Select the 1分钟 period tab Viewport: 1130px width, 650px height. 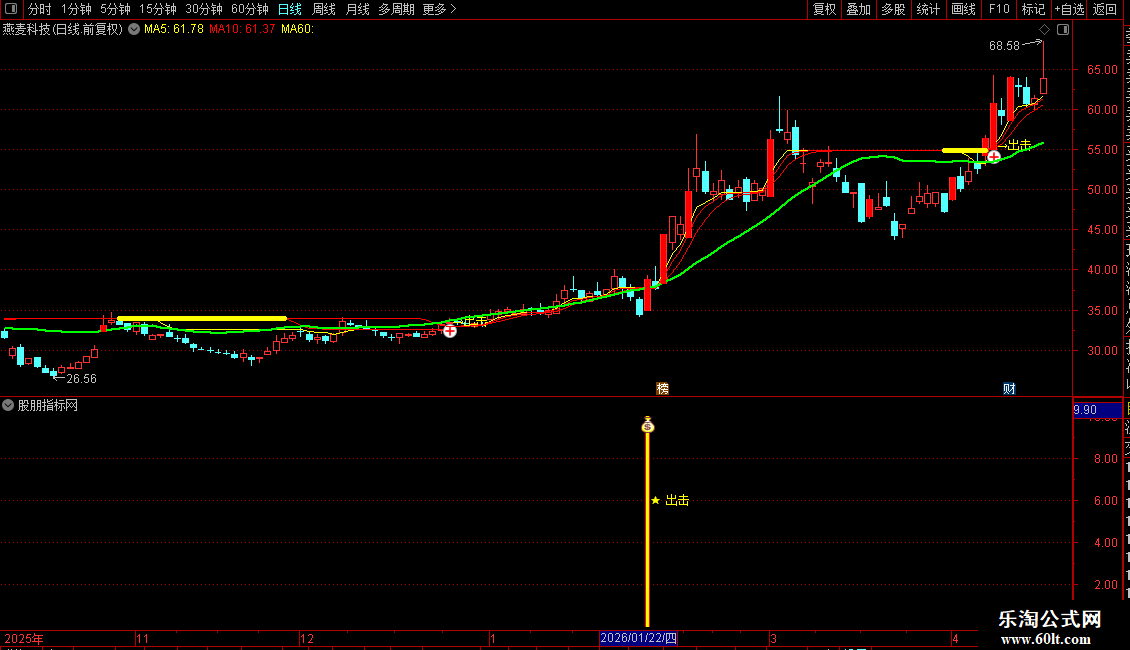76,9
